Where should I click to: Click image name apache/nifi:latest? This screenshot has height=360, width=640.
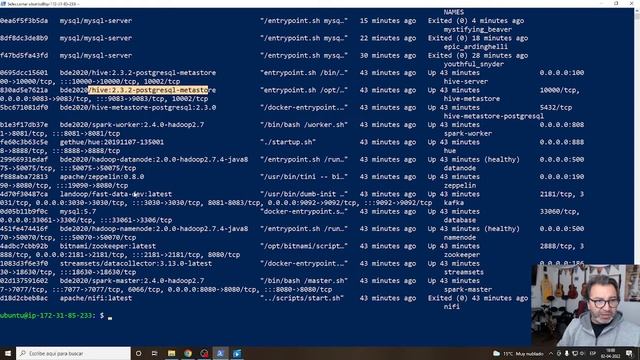click(96, 298)
